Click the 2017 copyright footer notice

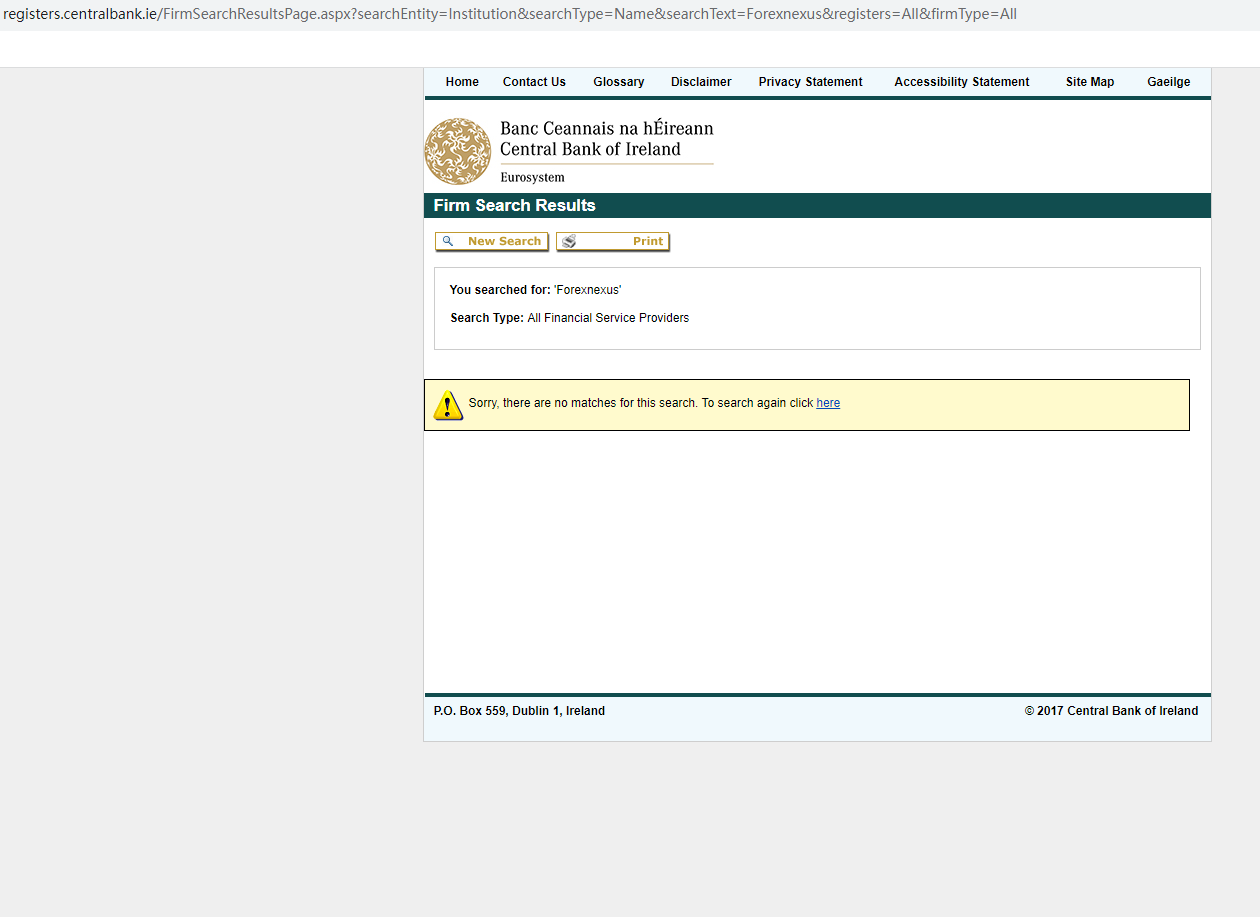tap(1110, 711)
